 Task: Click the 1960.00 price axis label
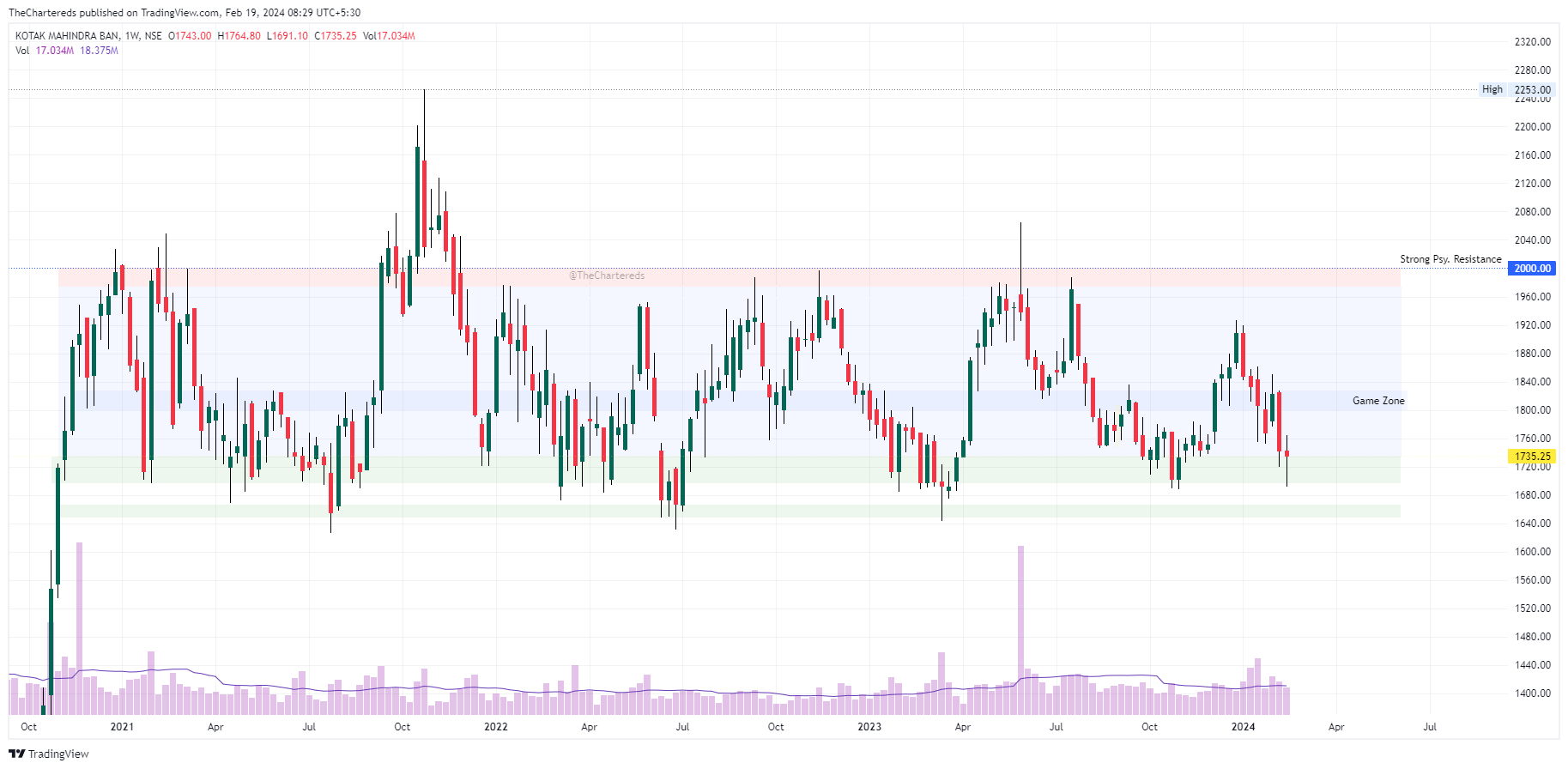pos(1532,297)
